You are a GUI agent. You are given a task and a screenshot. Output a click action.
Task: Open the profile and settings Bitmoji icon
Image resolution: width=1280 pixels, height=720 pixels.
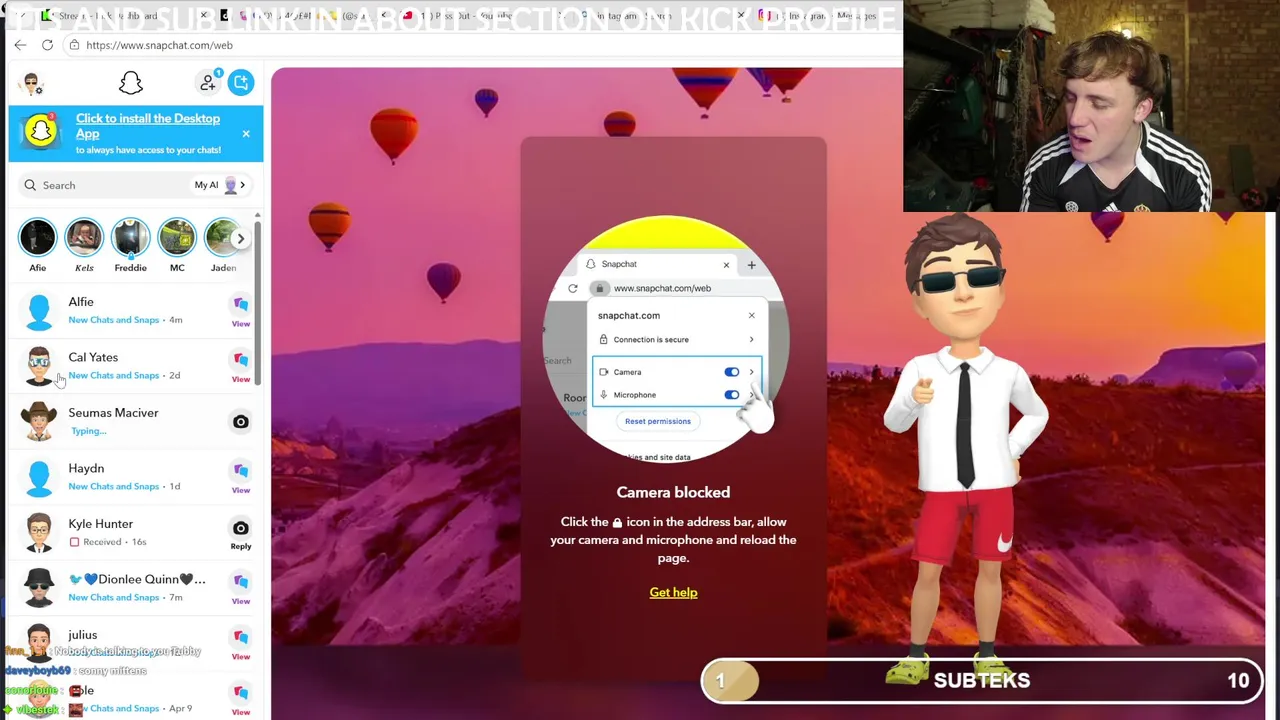(33, 84)
